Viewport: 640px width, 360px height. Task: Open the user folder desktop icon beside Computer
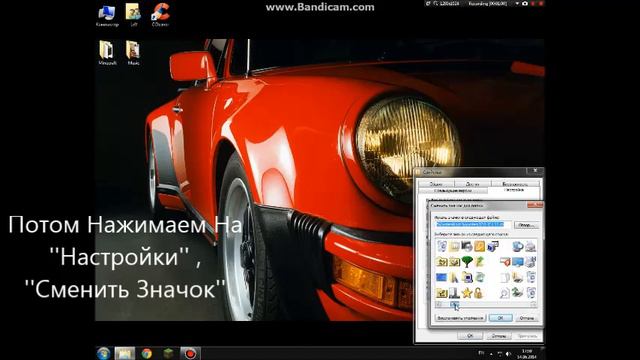coord(133,15)
